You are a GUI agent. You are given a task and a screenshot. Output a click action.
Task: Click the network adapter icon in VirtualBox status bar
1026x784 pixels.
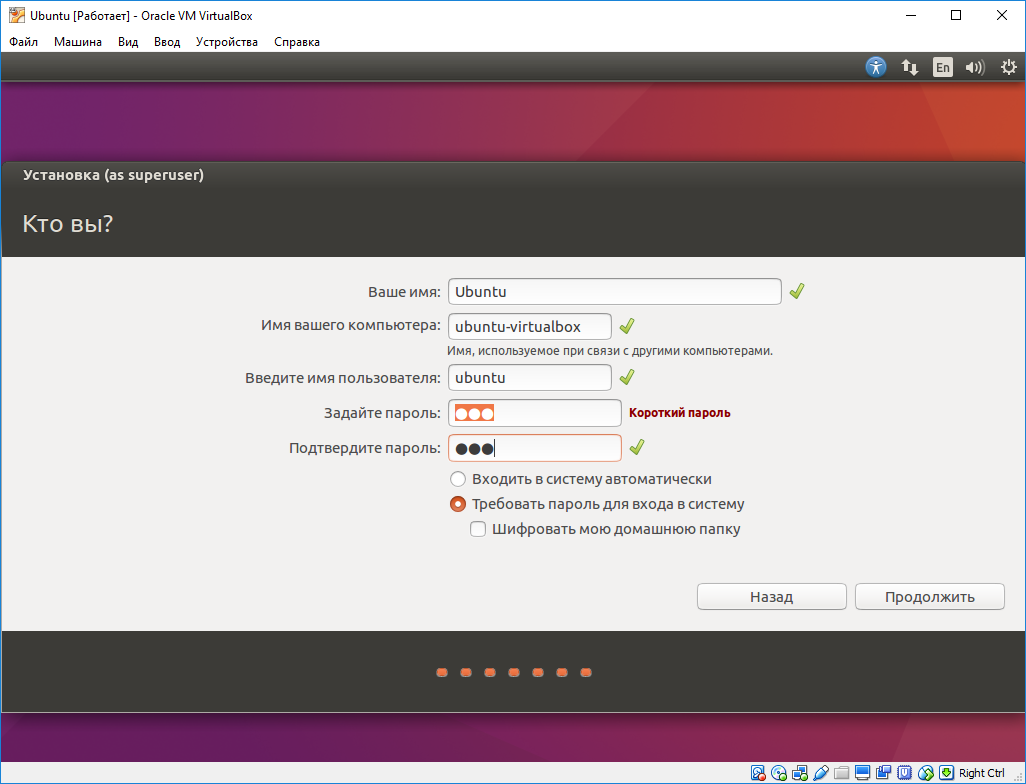[800, 773]
